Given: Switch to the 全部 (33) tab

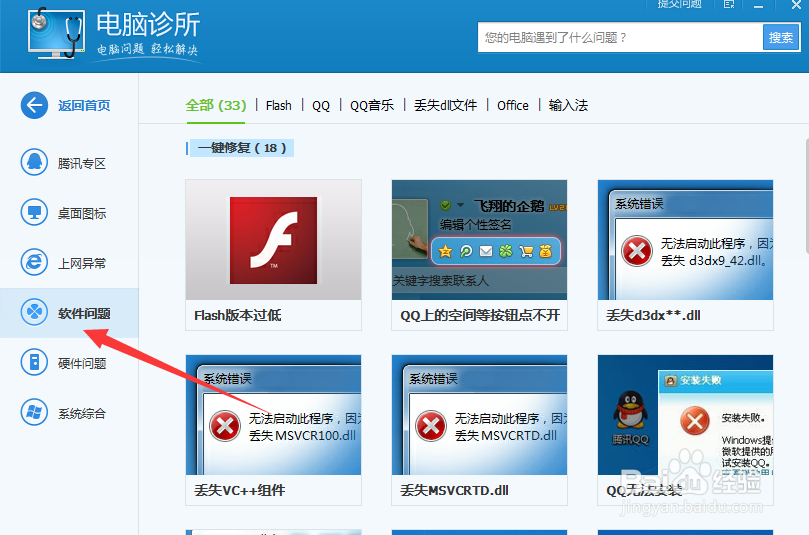Looking at the screenshot, I should (x=216, y=106).
